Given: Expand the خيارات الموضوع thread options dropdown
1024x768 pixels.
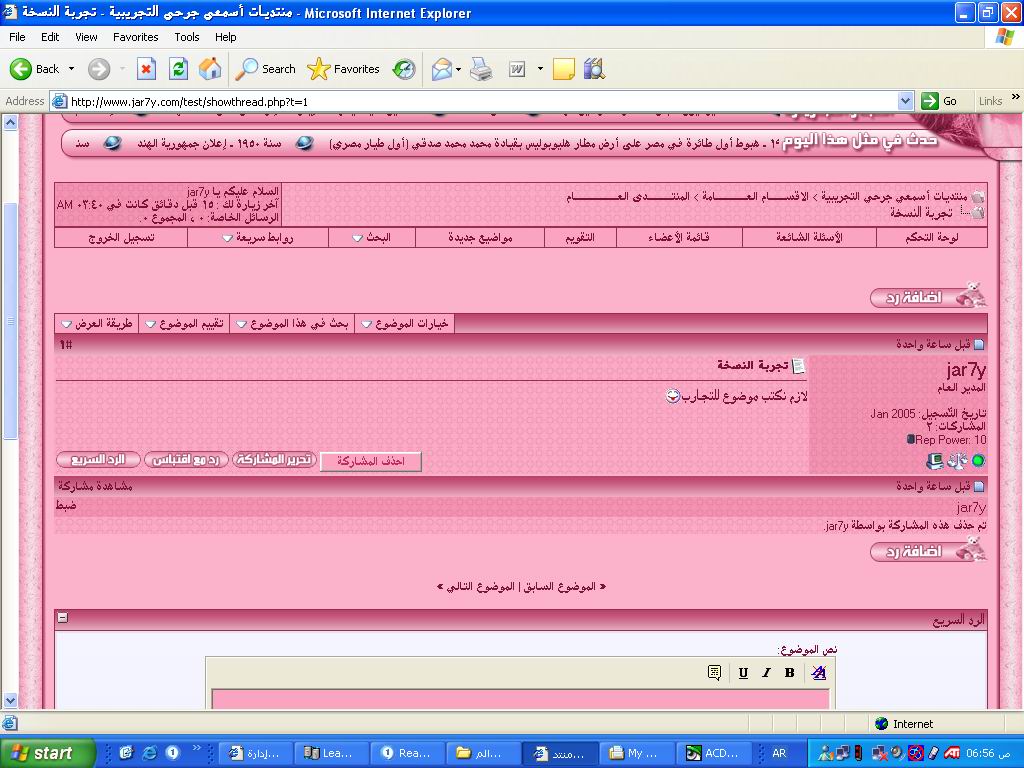Looking at the screenshot, I should point(367,324).
